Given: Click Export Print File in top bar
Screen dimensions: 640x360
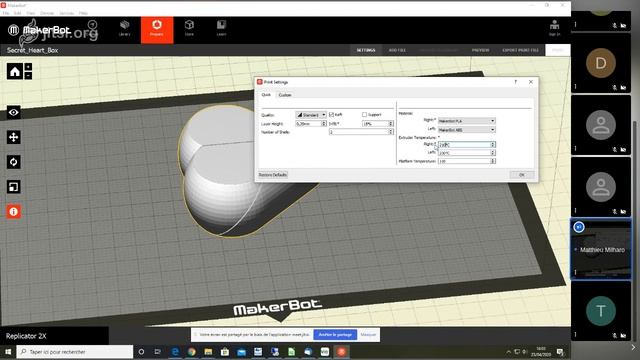Looking at the screenshot, I should 520,50.
